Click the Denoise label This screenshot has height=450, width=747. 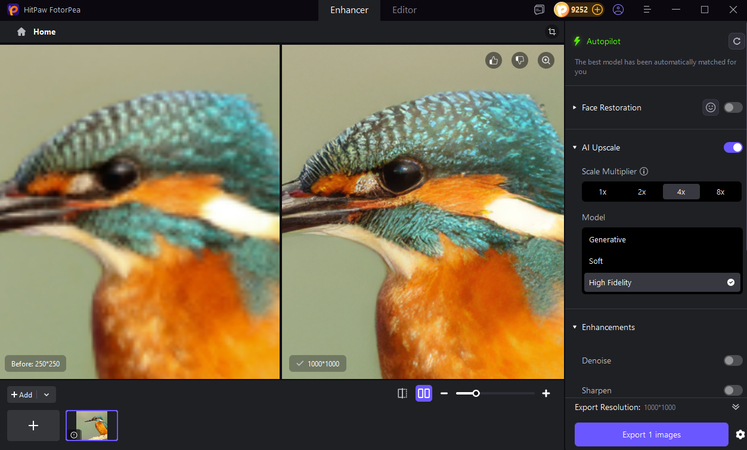(x=596, y=360)
